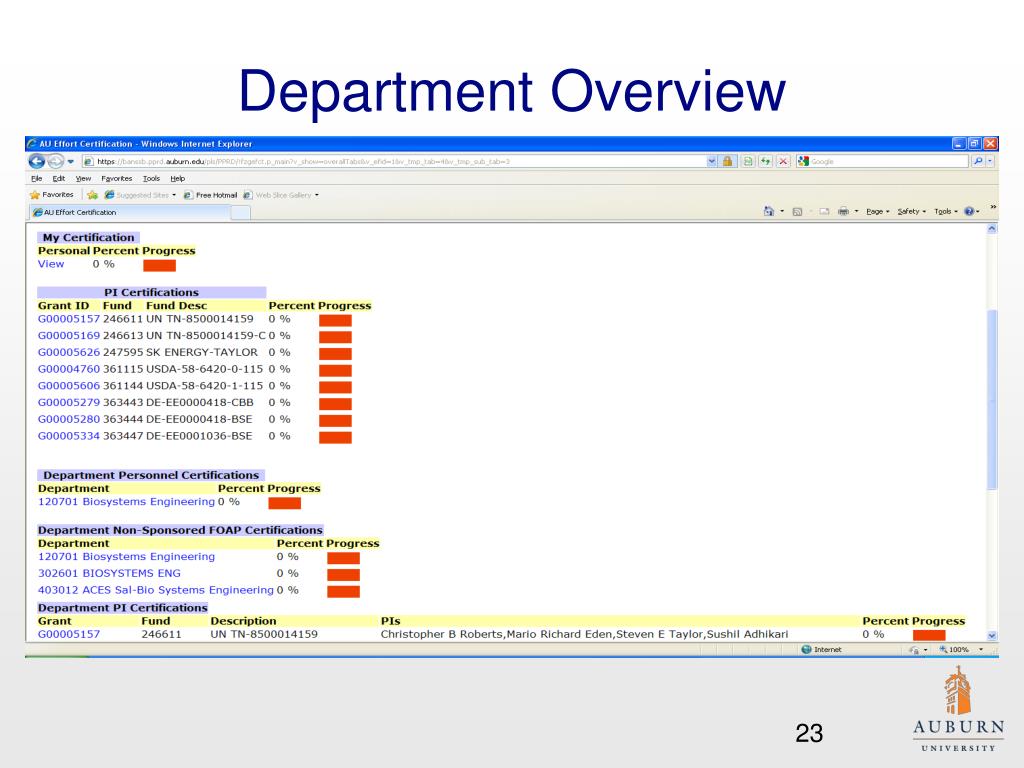Click the Home icon in command bar
Image resolution: width=1024 pixels, height=768 pixels.
(769, 211)
